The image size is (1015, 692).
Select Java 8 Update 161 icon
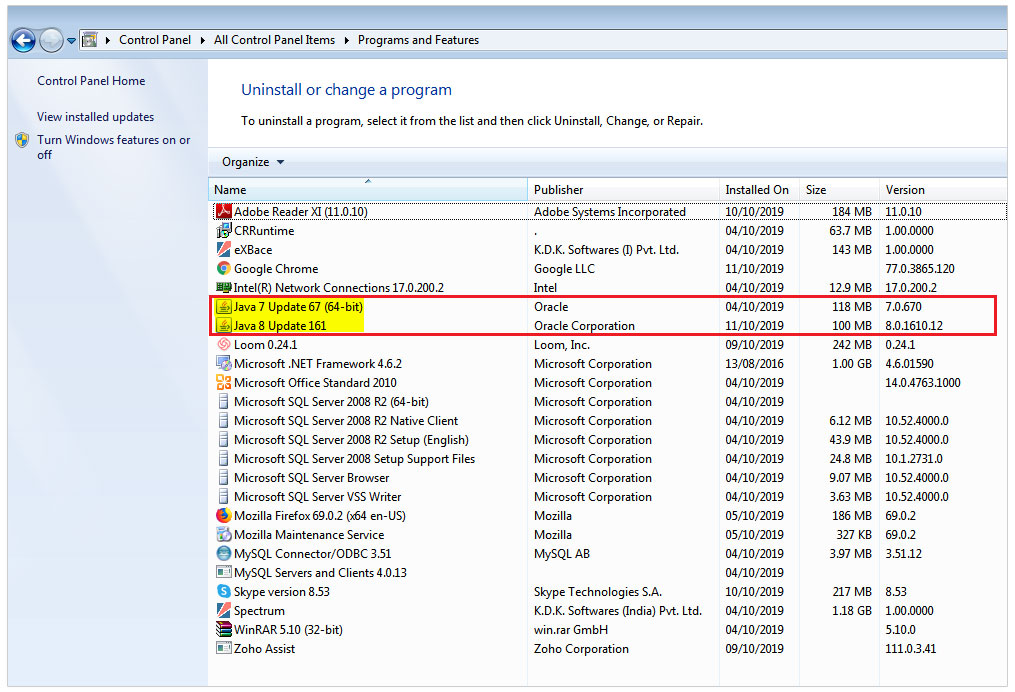tap(223, 326)
